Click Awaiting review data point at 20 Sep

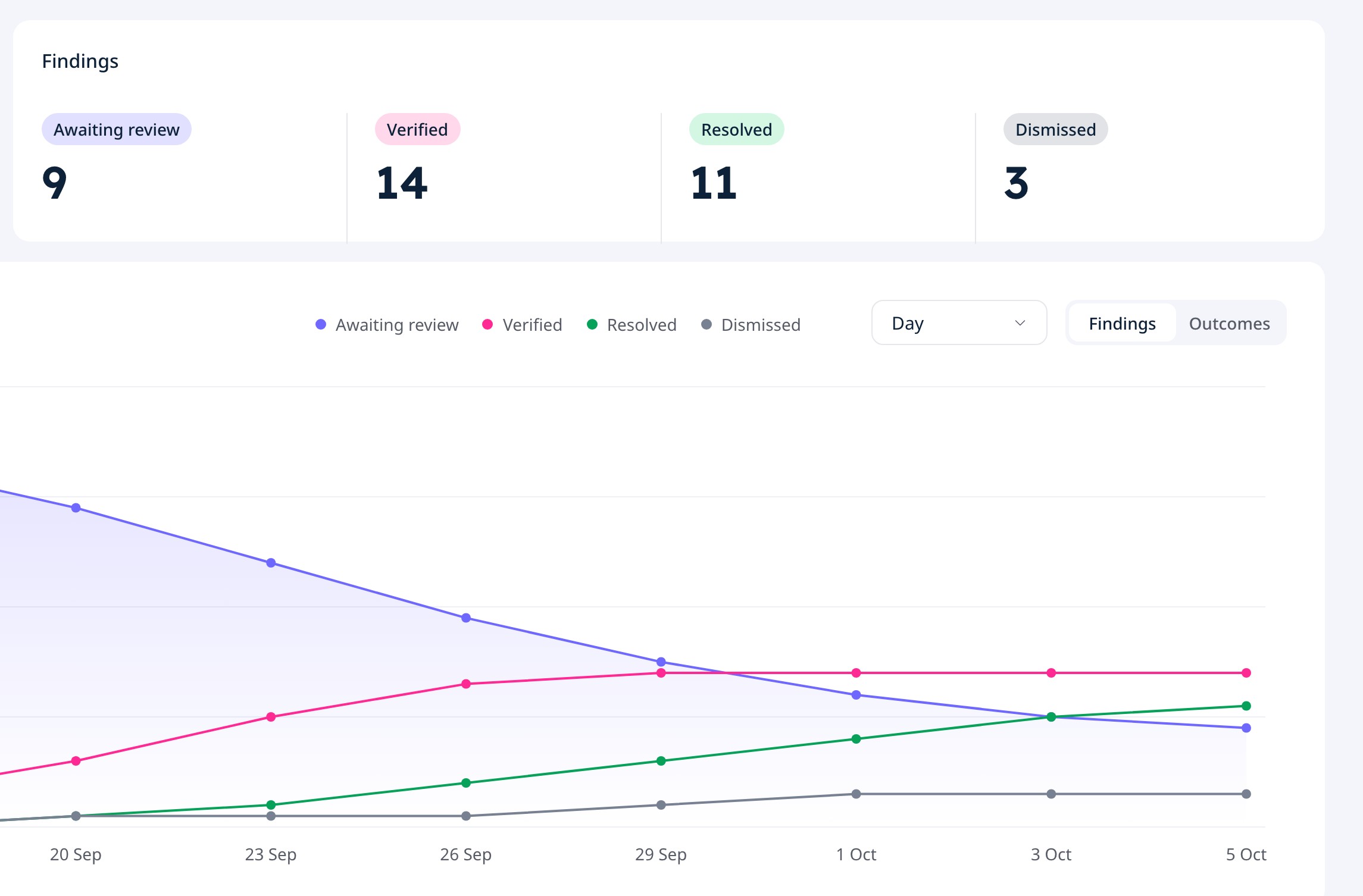[76, 508]
